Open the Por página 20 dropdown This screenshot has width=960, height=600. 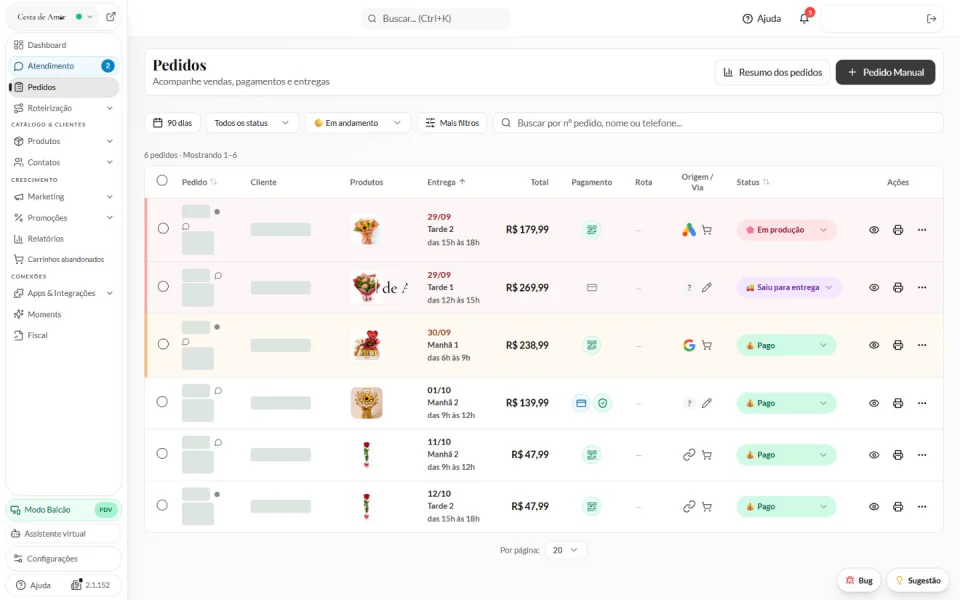(x=565, y=550)
